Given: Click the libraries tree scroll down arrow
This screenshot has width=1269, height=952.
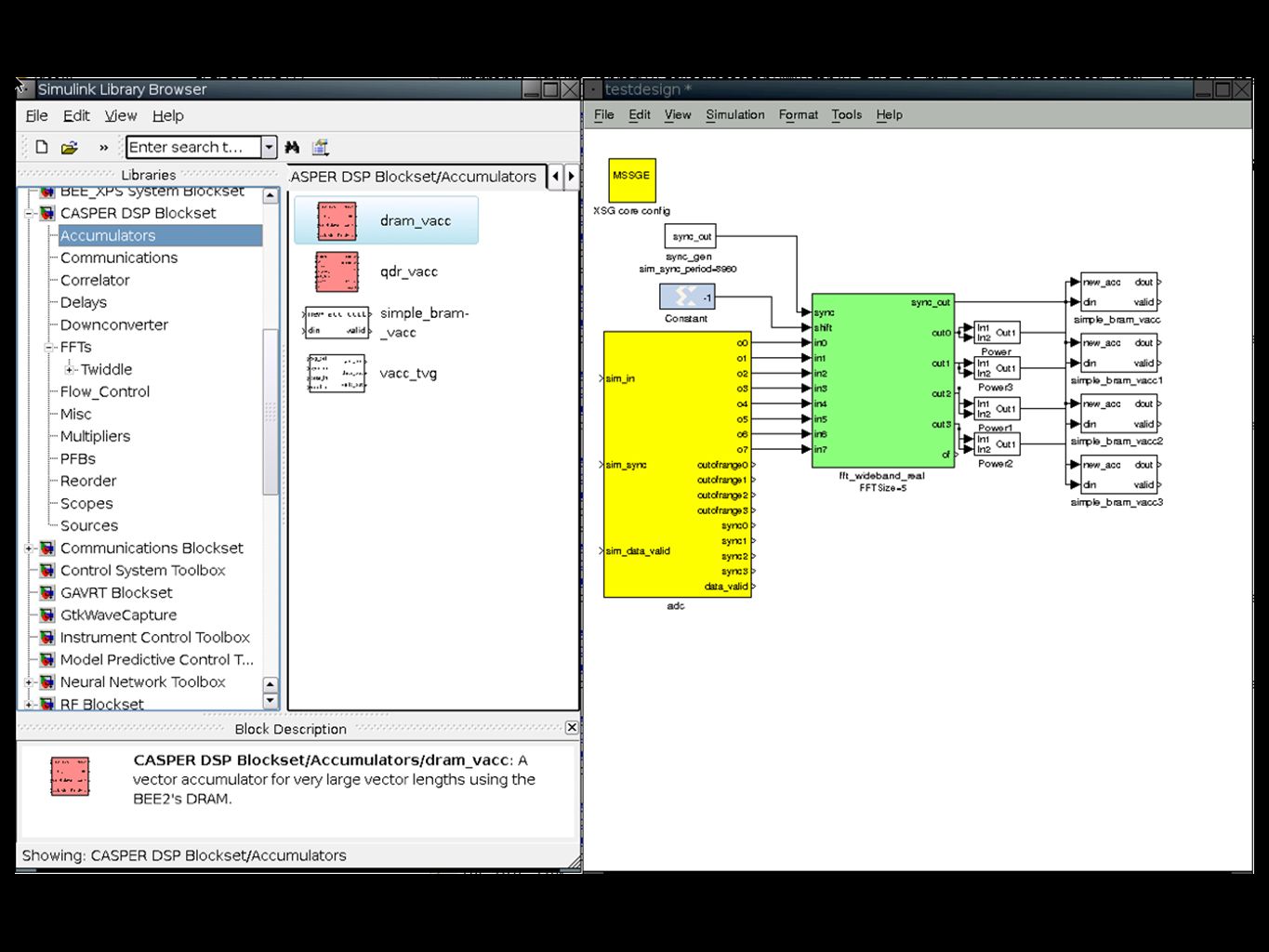Looking at the screenshot, I should [x=271, y=701].
